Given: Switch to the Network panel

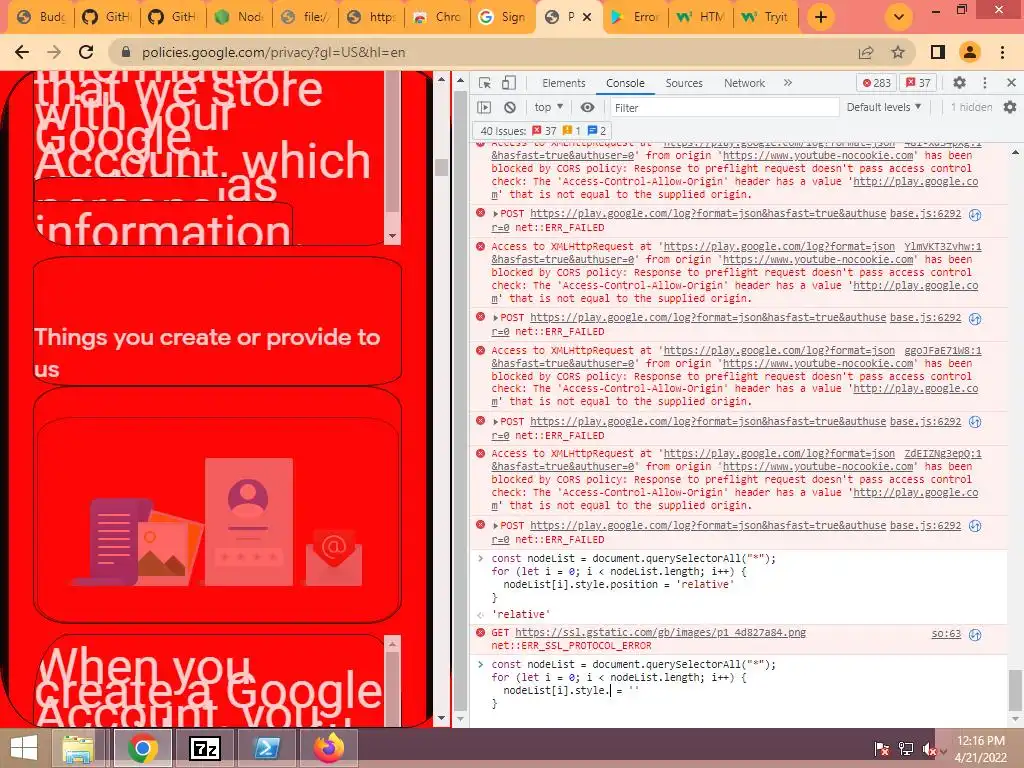Looking at the screenshot, I should point(744,83).
